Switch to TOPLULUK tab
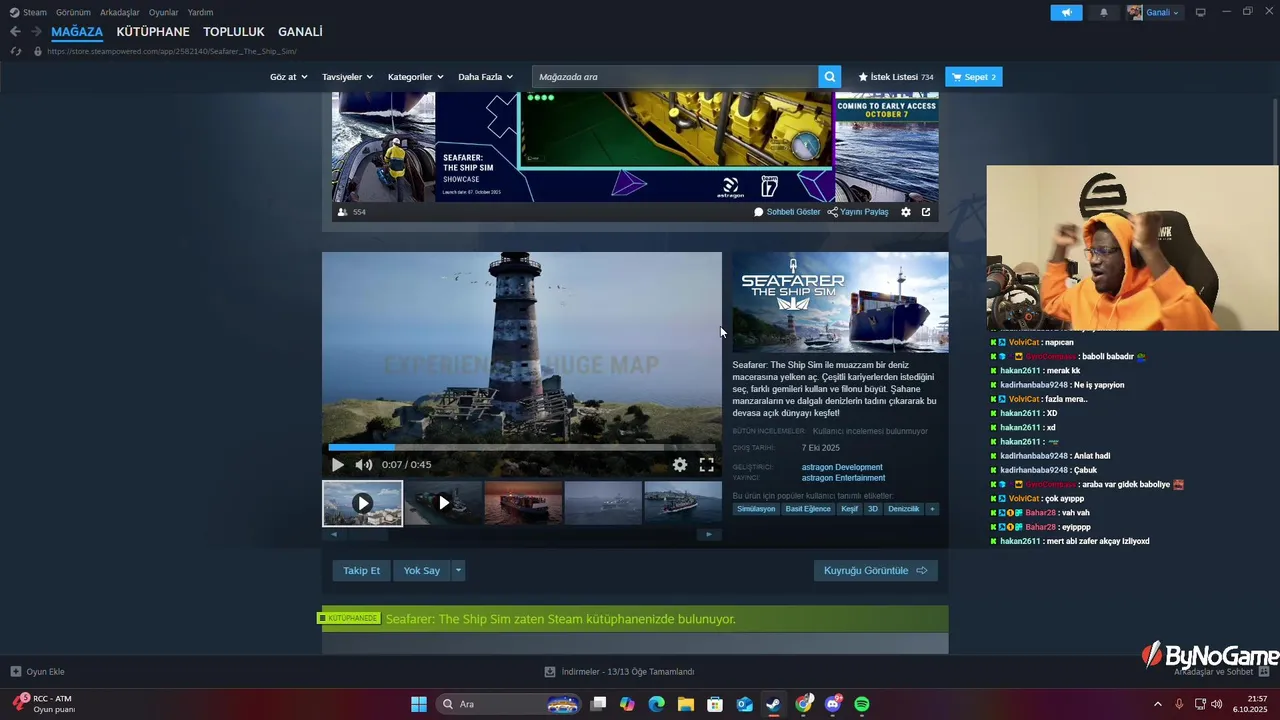Image resolution: width=1280 pixels, height=720 pixels. point(234,32)
